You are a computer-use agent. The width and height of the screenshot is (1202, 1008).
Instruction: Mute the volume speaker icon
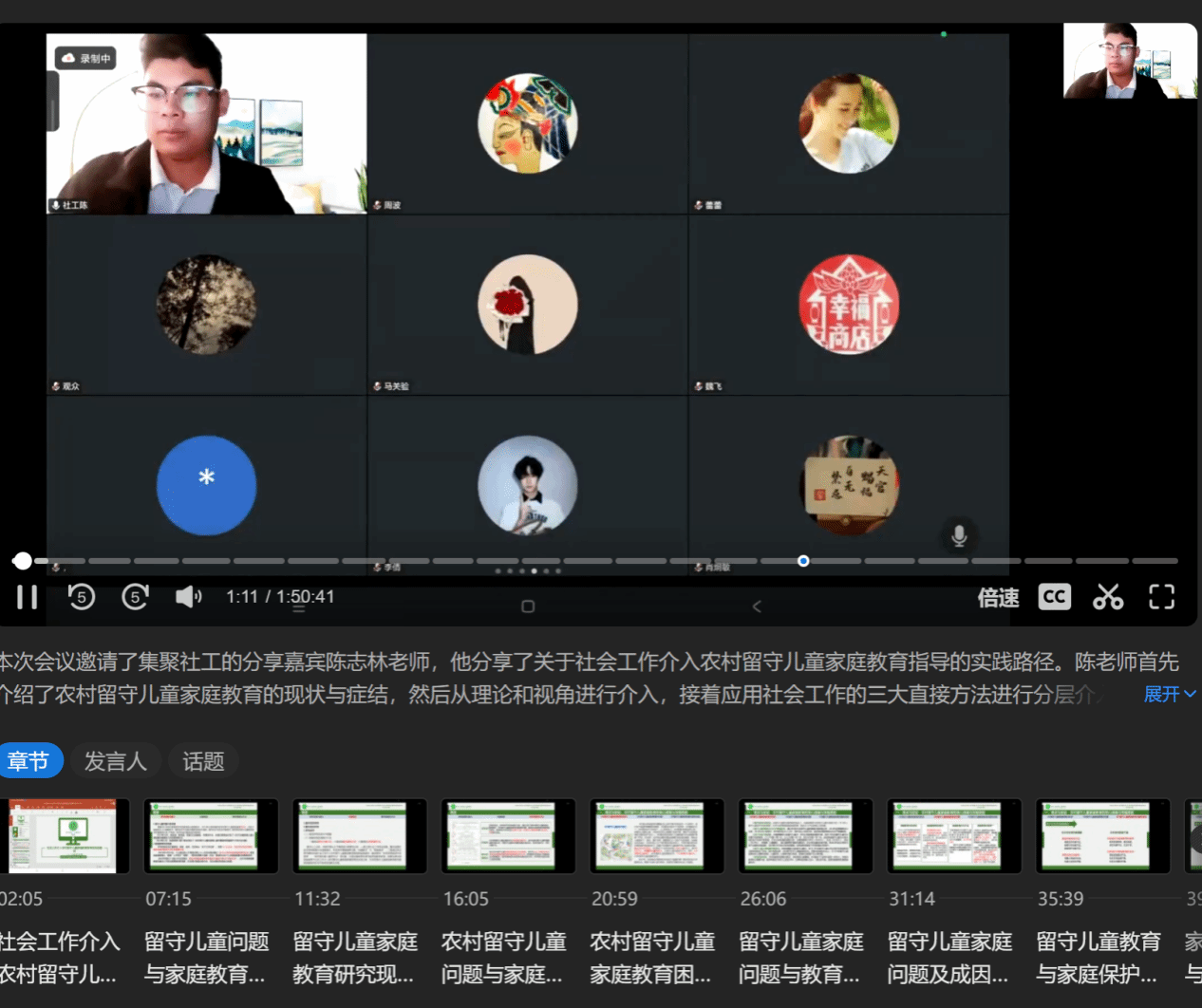(x=188, y=597)
